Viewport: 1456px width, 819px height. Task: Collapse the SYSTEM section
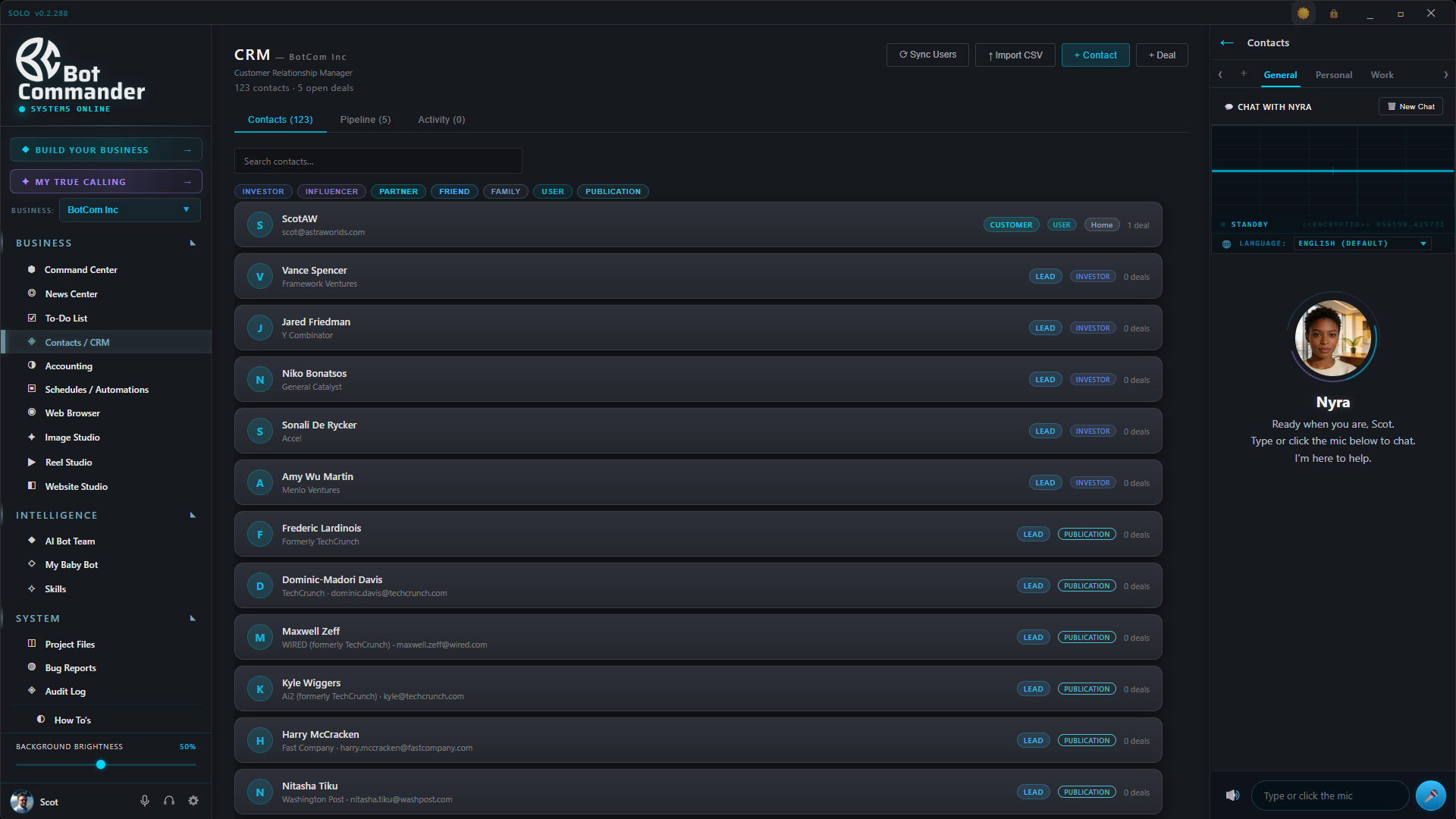click(x=193, y=619)
